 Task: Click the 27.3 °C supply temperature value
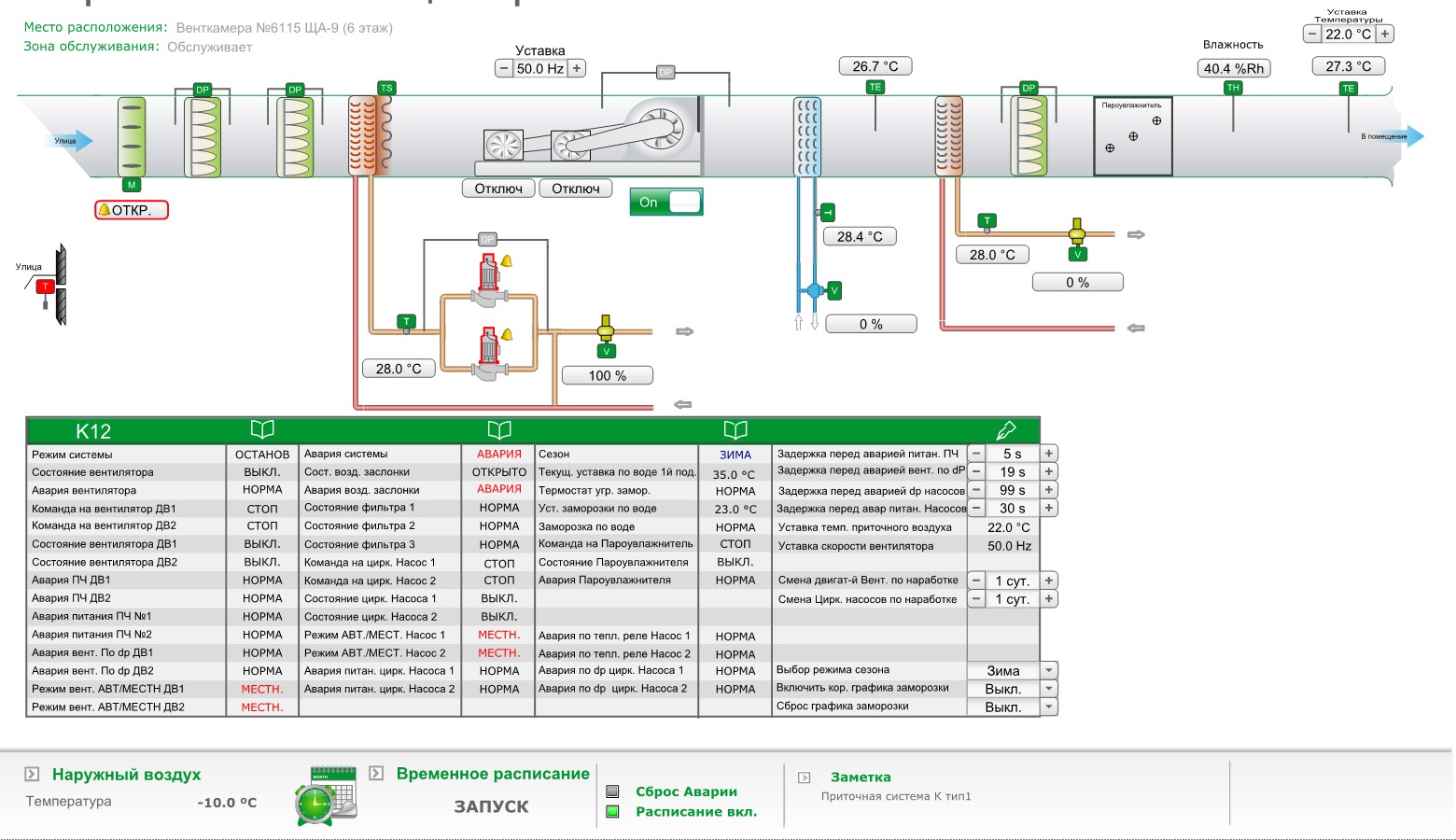pyautogui.click(x=1349, y=66)
